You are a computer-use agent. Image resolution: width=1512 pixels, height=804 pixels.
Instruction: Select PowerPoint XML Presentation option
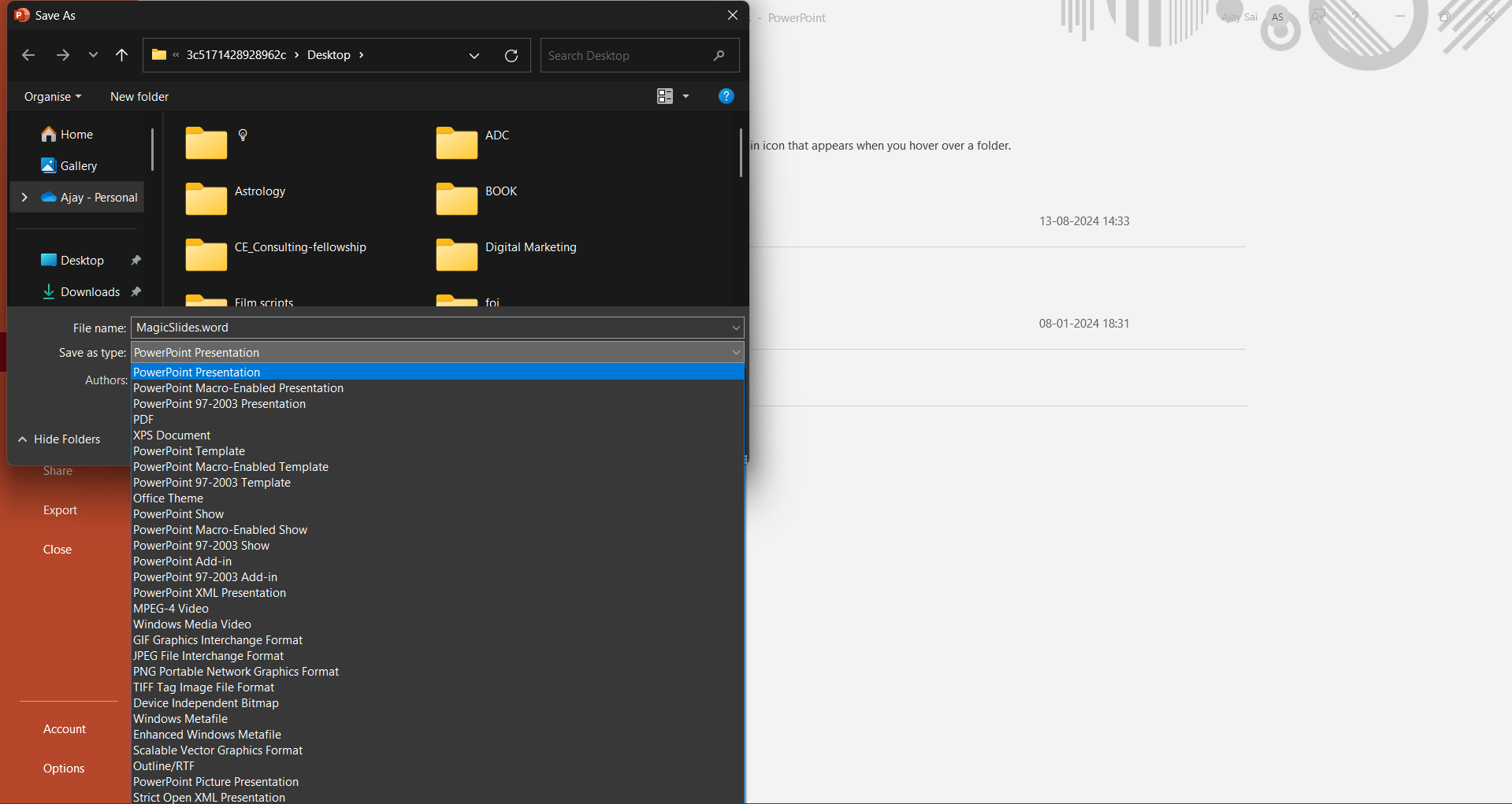pos(437,593)
